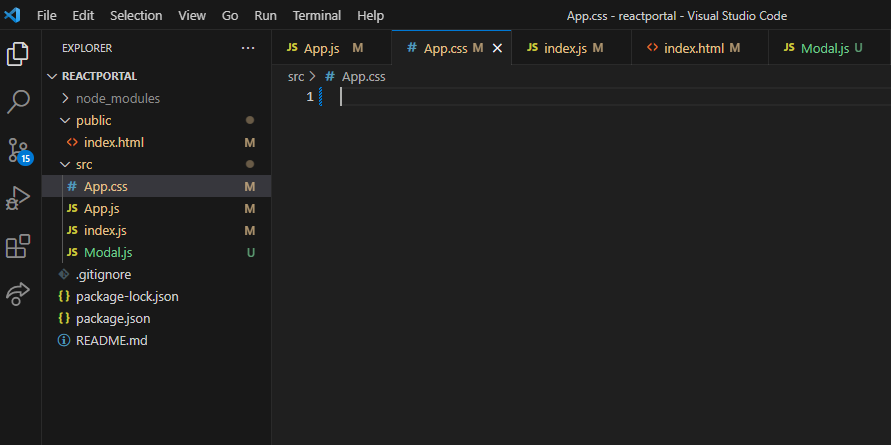Open README.md file
This screenshot has height=445, width=891.
(156, 341)
